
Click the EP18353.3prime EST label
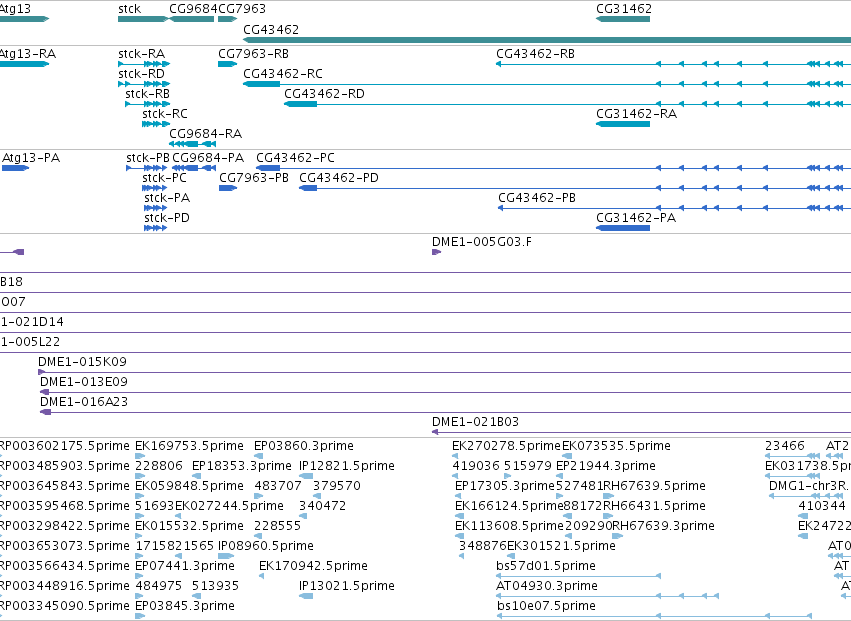point(242,466)
